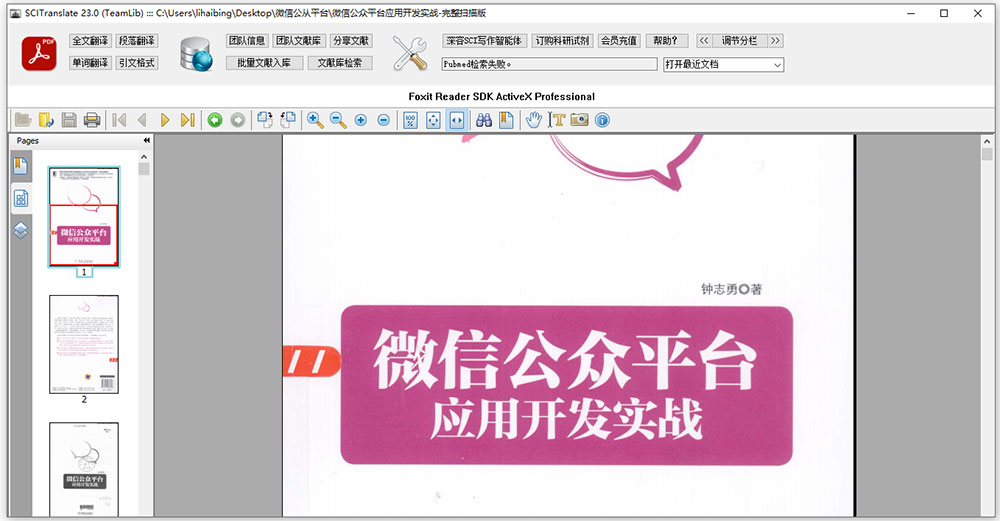Go to the next page arrow
The width and height of the screenshot is (1000, 521).
point(165,120)
